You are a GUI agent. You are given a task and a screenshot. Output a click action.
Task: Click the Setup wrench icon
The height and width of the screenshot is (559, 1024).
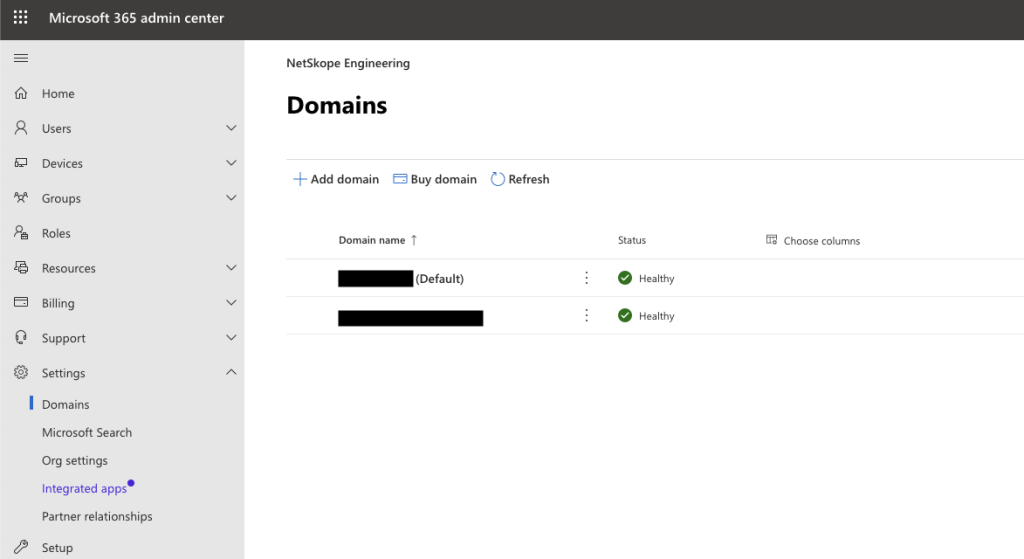point(21,547)
